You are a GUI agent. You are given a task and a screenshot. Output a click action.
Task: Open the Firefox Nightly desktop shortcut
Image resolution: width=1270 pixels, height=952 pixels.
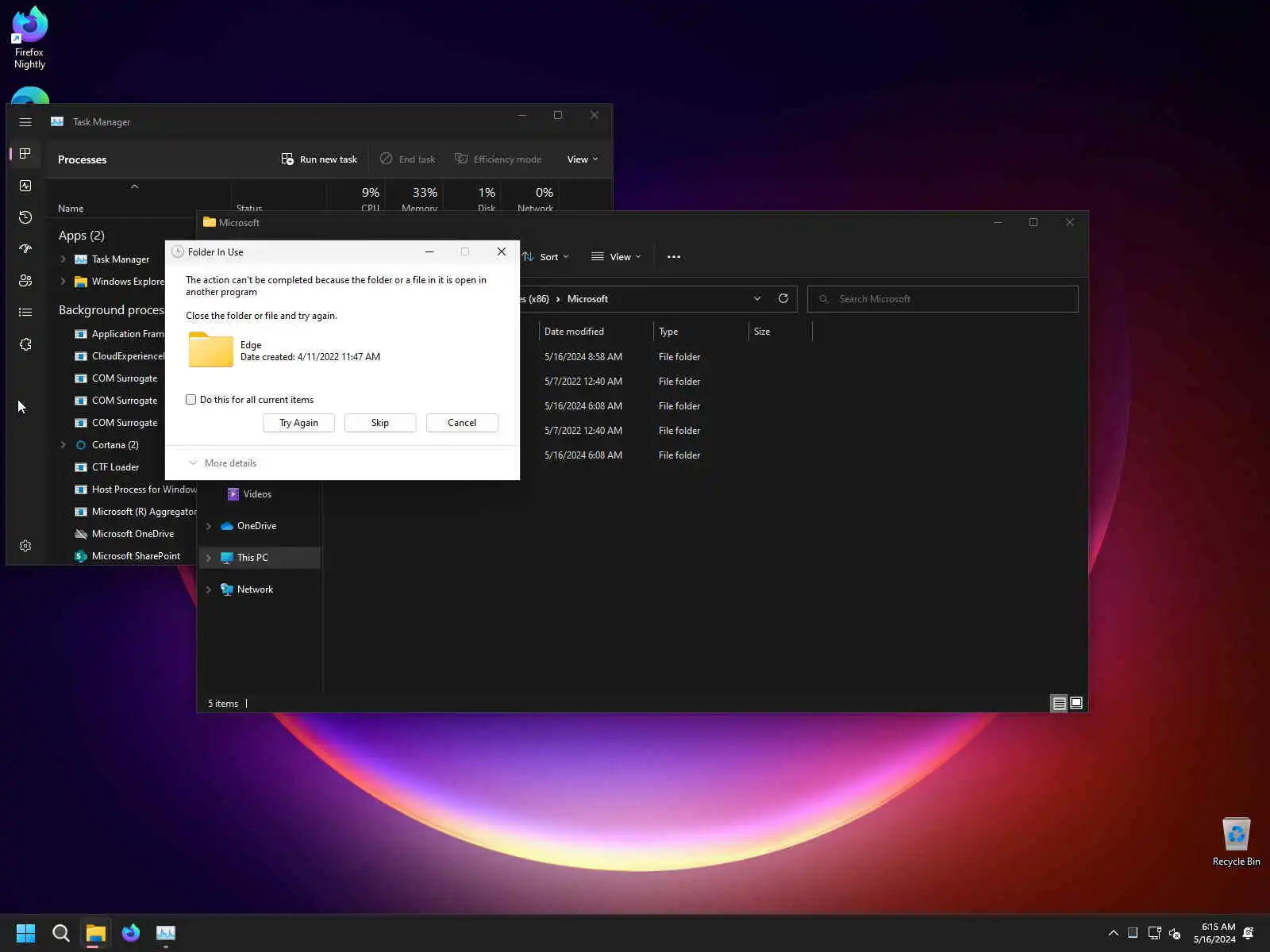[29, 38]
